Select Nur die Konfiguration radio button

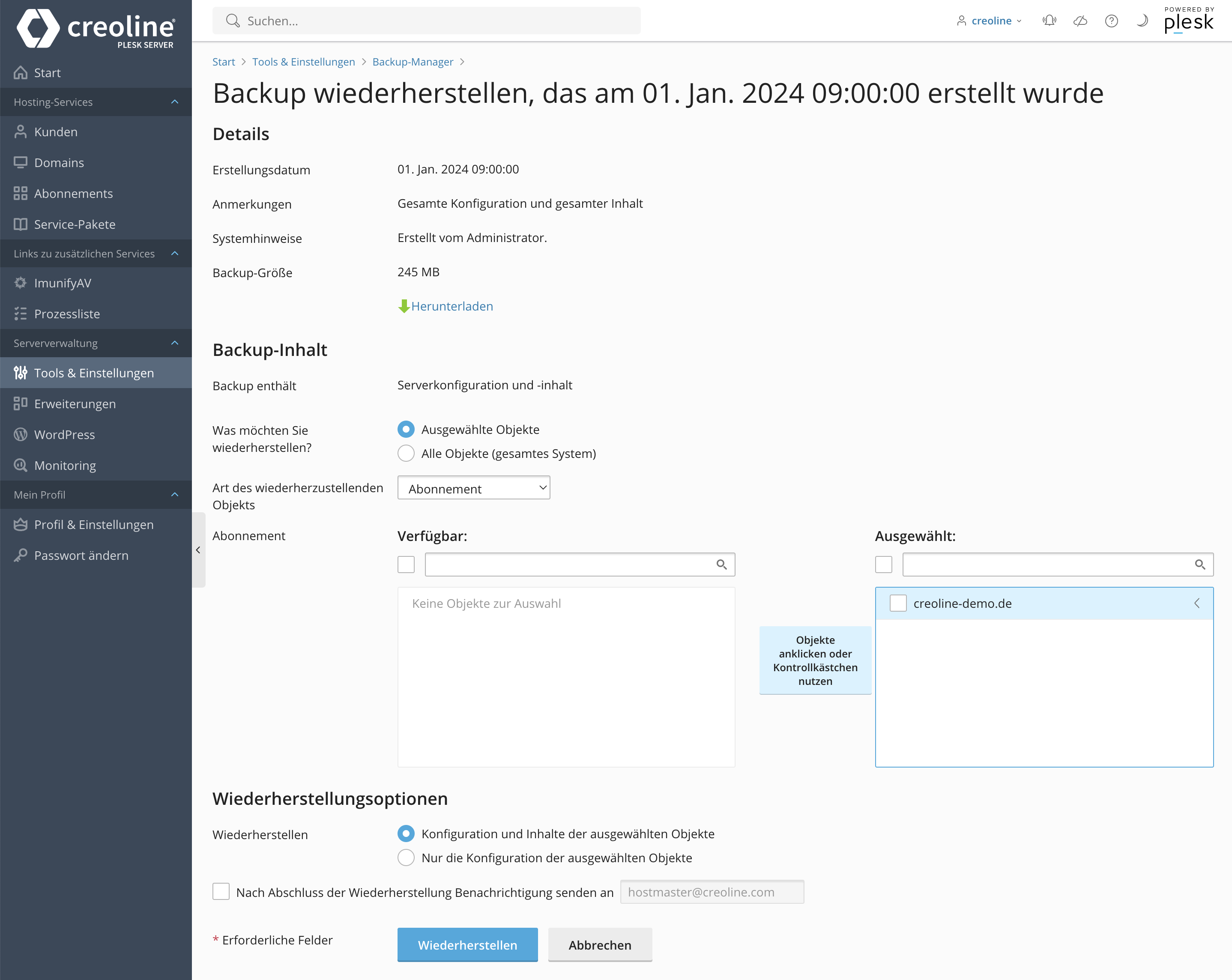(406, 858)
